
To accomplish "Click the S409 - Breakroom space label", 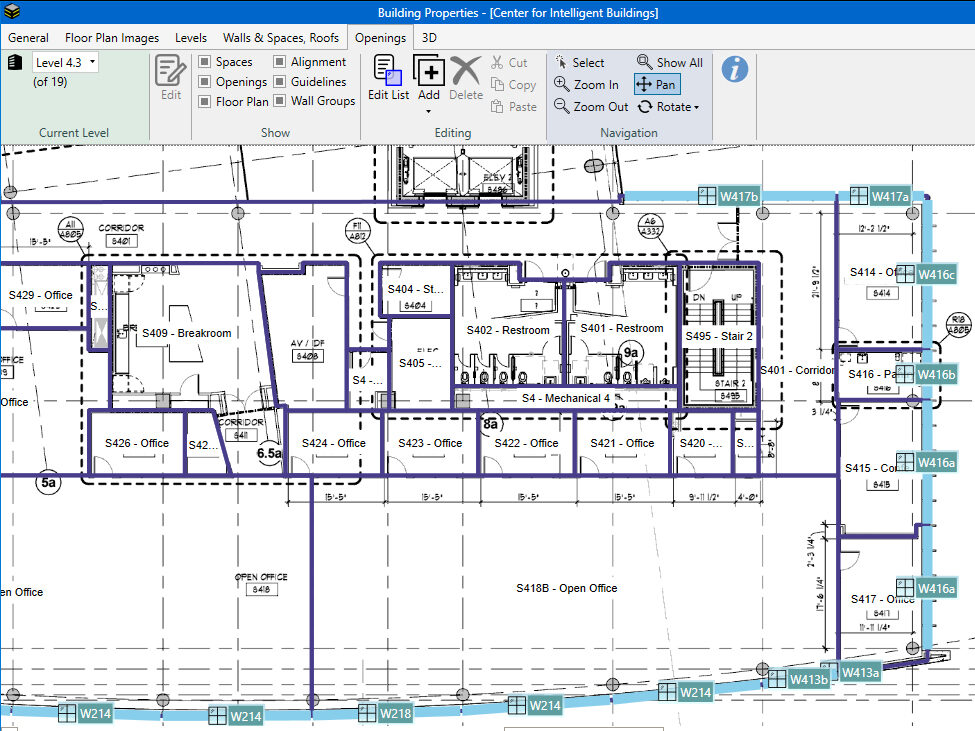I will point(186,333).
